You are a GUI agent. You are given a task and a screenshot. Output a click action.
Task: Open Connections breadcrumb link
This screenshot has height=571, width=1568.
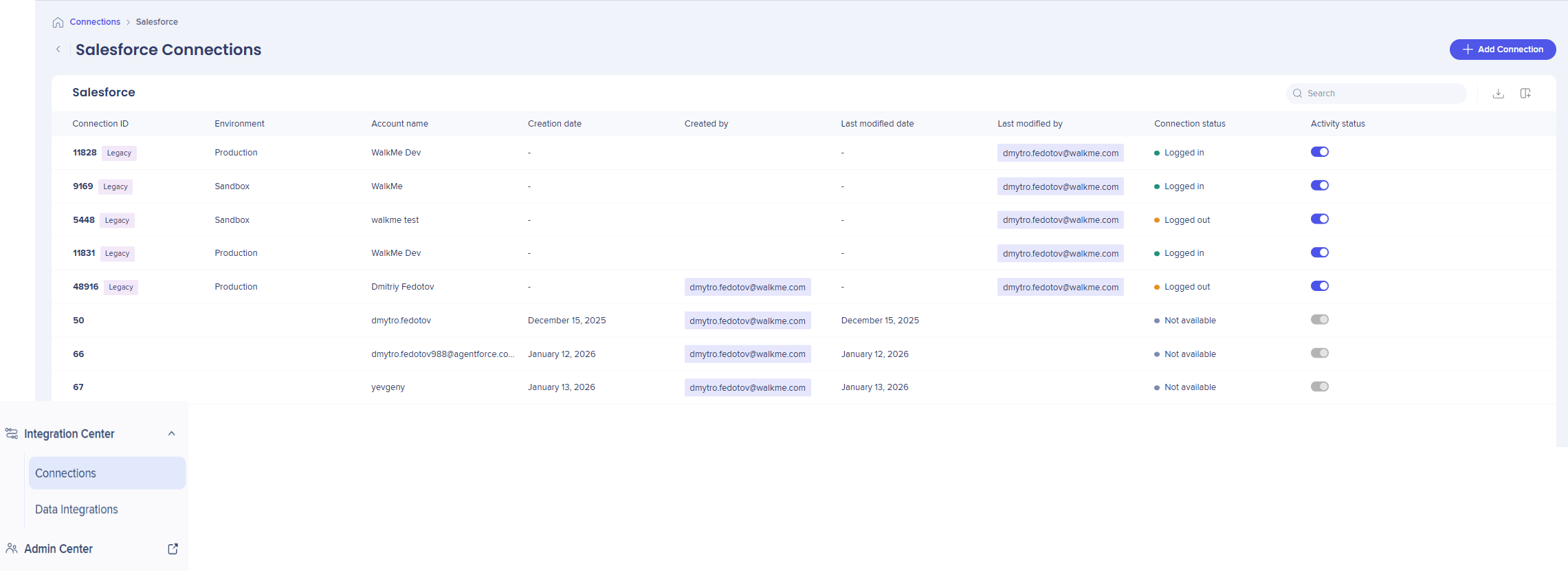click(x=95, y=22)
